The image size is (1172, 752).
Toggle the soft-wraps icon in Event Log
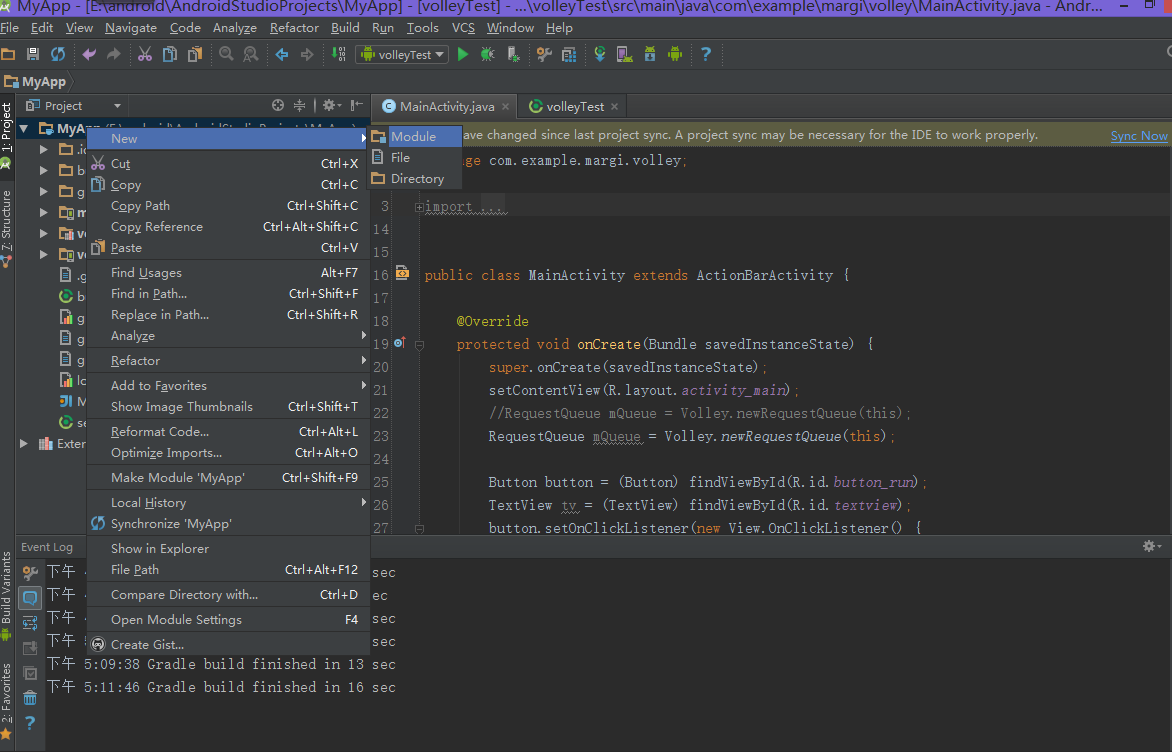pos(30,623)
